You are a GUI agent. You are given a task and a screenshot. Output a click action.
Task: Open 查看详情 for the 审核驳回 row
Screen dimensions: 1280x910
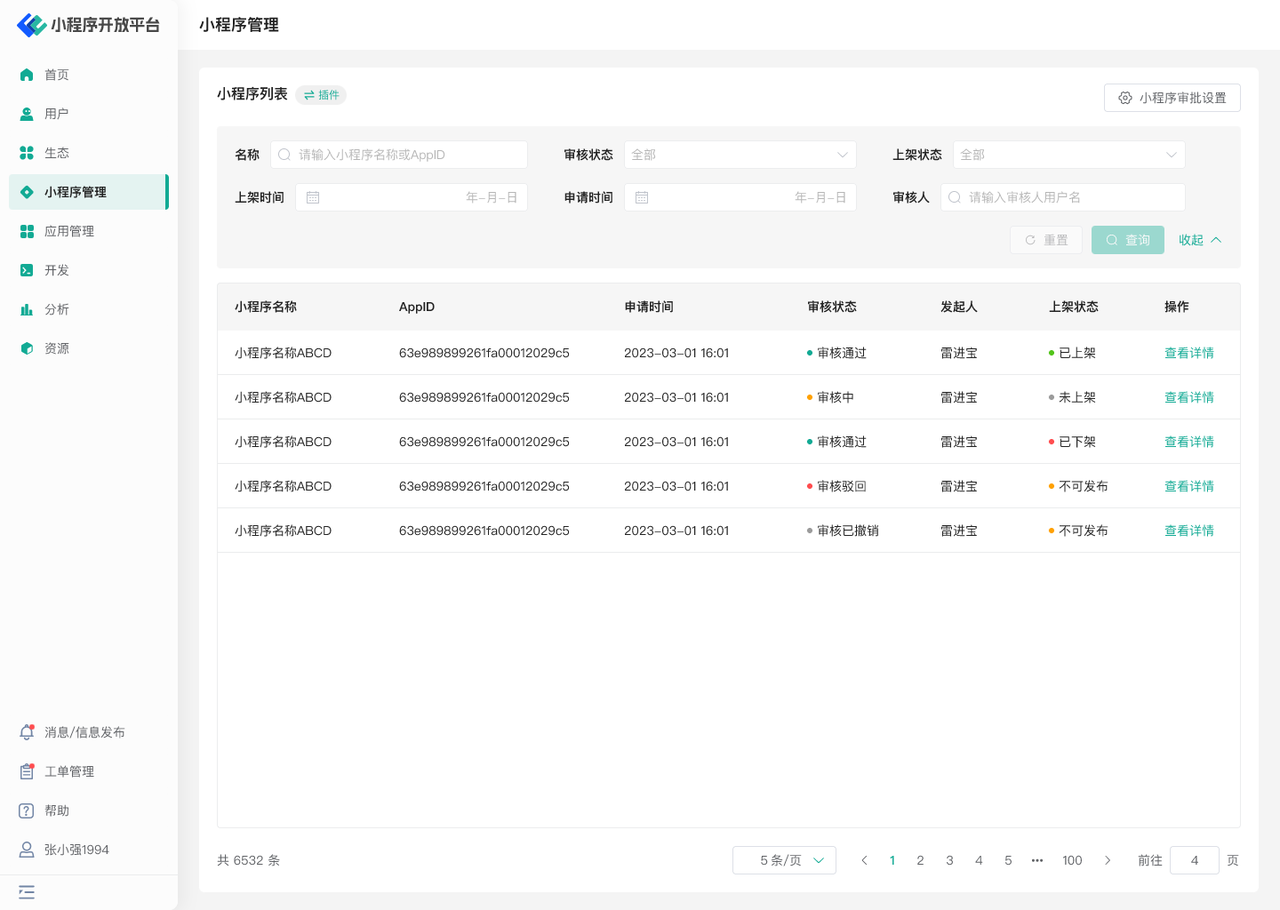pos(1188,487)
